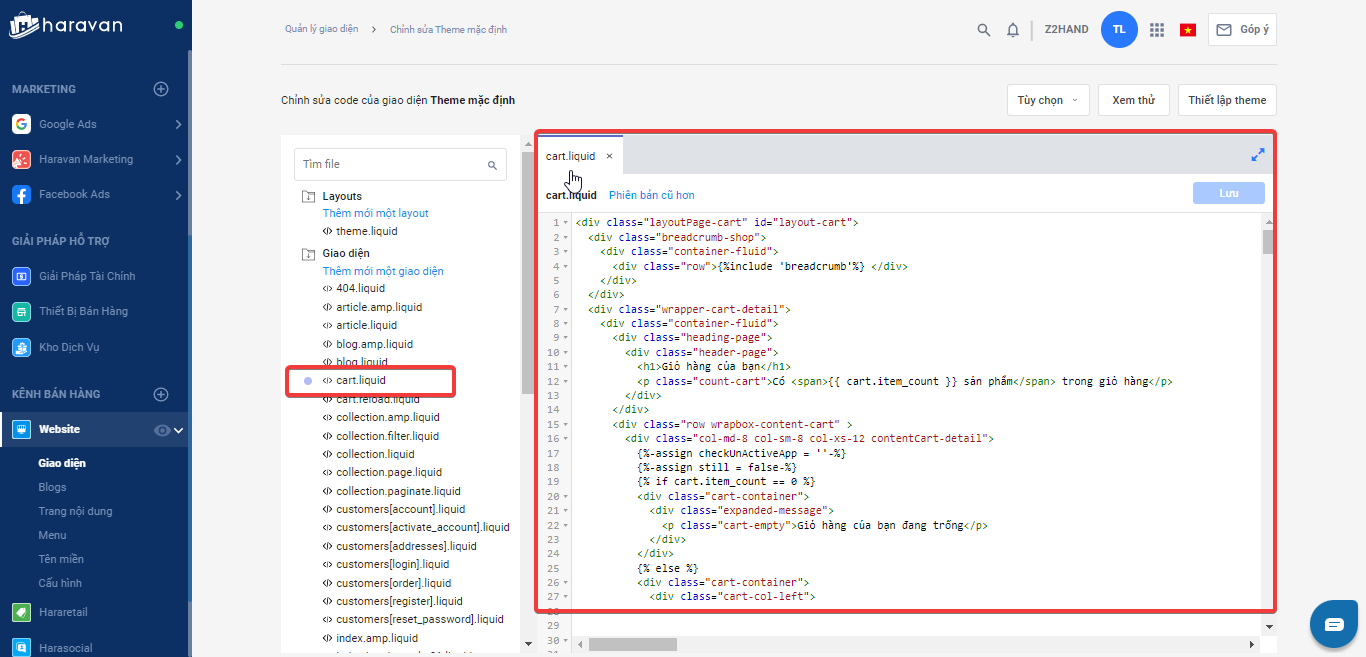This screenshot has height=657, width=1366.
Task: Toggle the Website eye visibility icon
Action: click(x=162, y=430)
